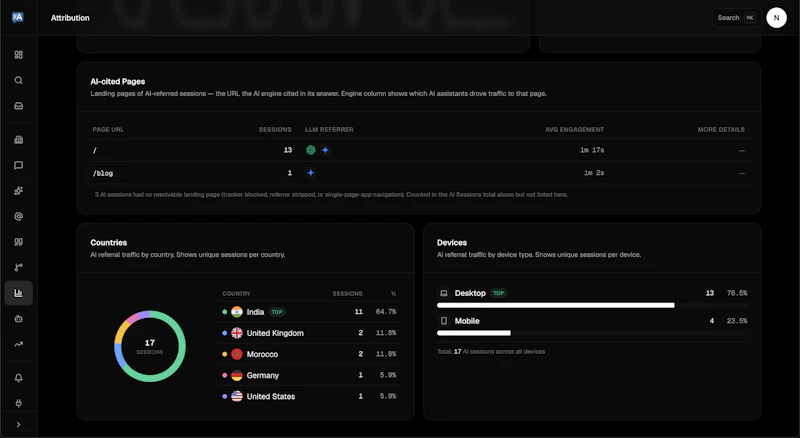Select the United Kingdom country row

309,333
